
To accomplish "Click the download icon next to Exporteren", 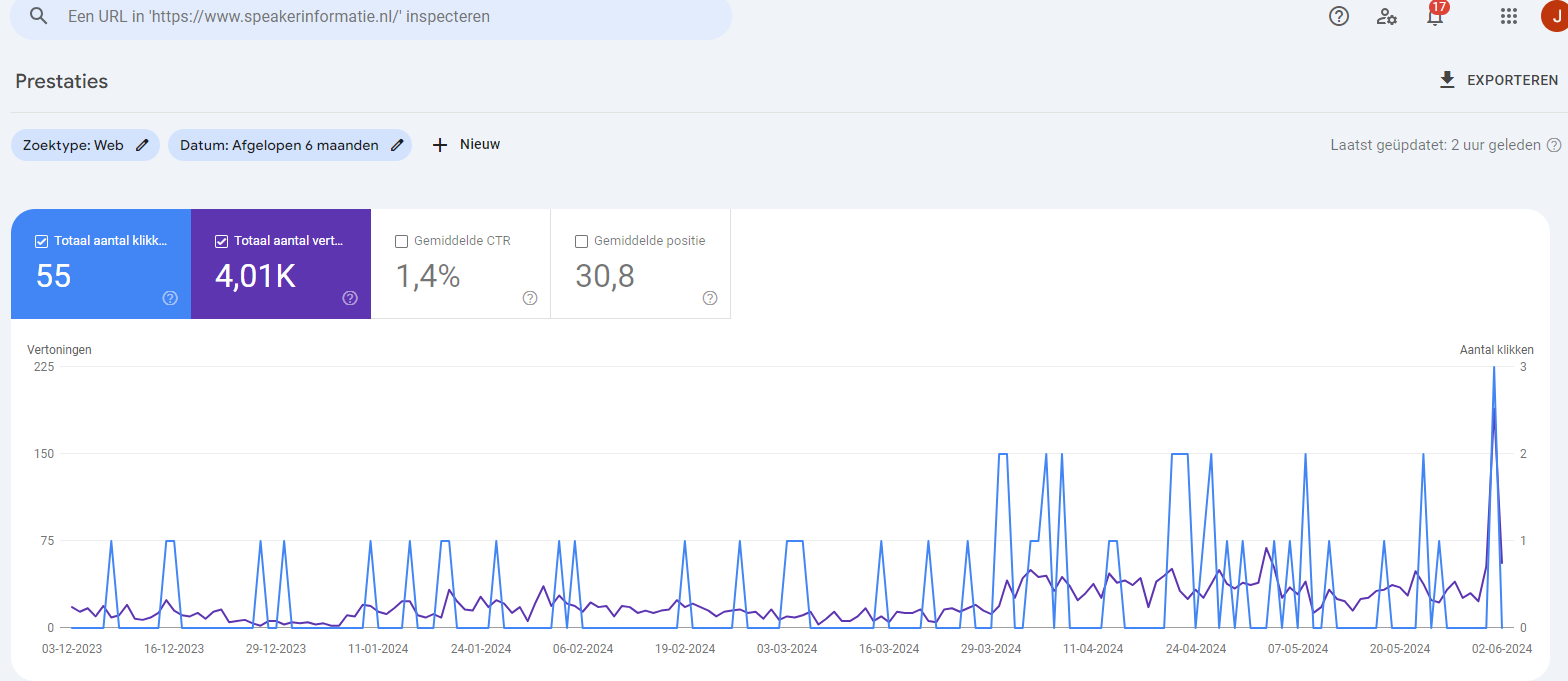I will click(x=1447, y=80).
